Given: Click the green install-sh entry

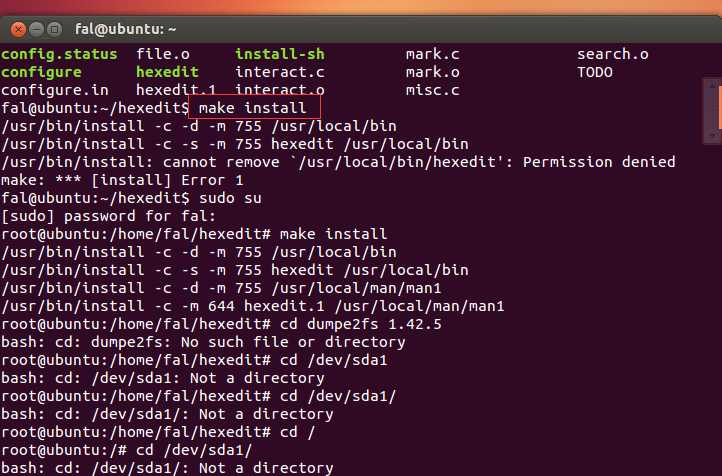Looking at the screenshot, I should (x=280, y=54).
